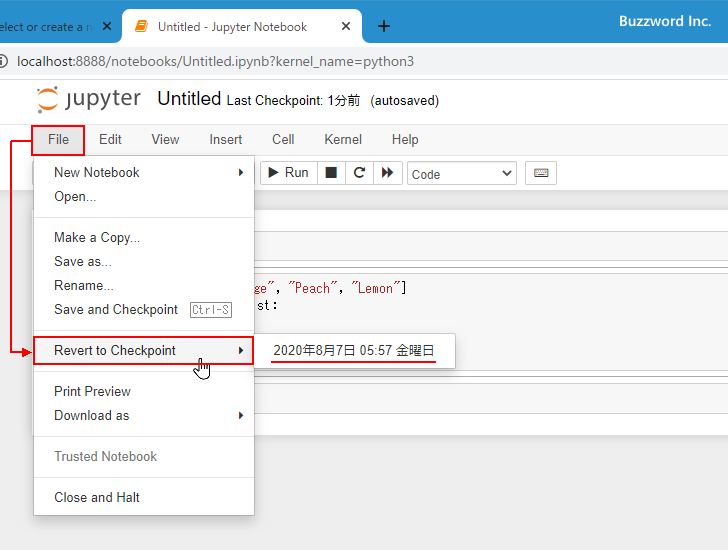
Task: Switch to the Untitled - Jupyter Notebook tab
Action: pos(242,26)
